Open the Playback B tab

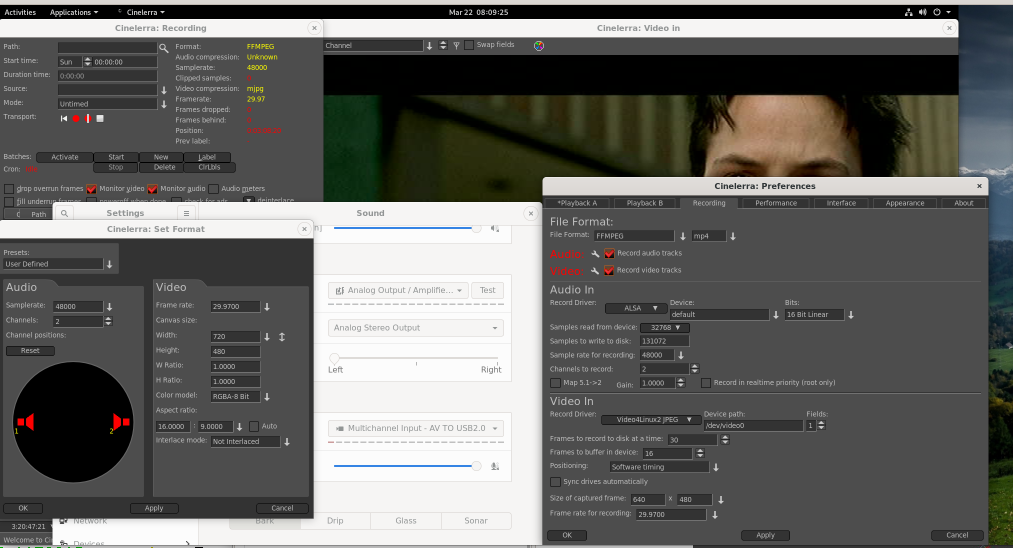(644, 203)
